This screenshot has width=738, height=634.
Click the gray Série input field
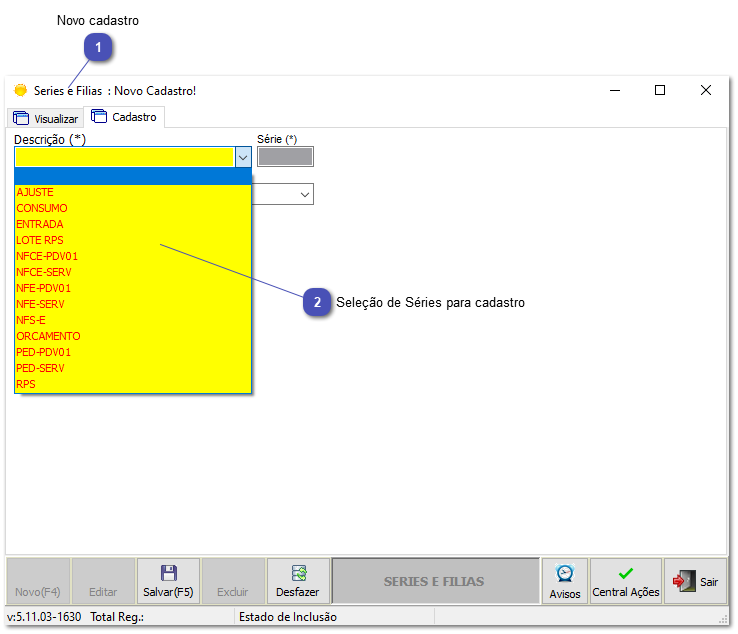285,157
